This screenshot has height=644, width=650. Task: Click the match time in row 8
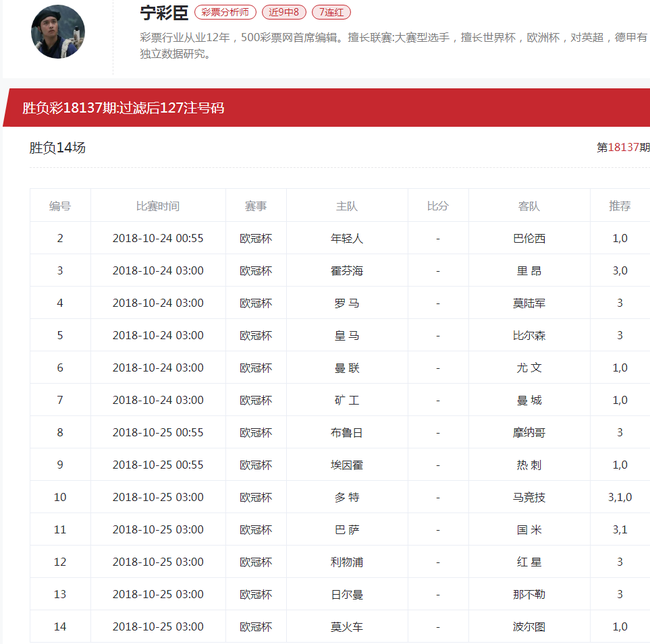(x=158, y=433)
